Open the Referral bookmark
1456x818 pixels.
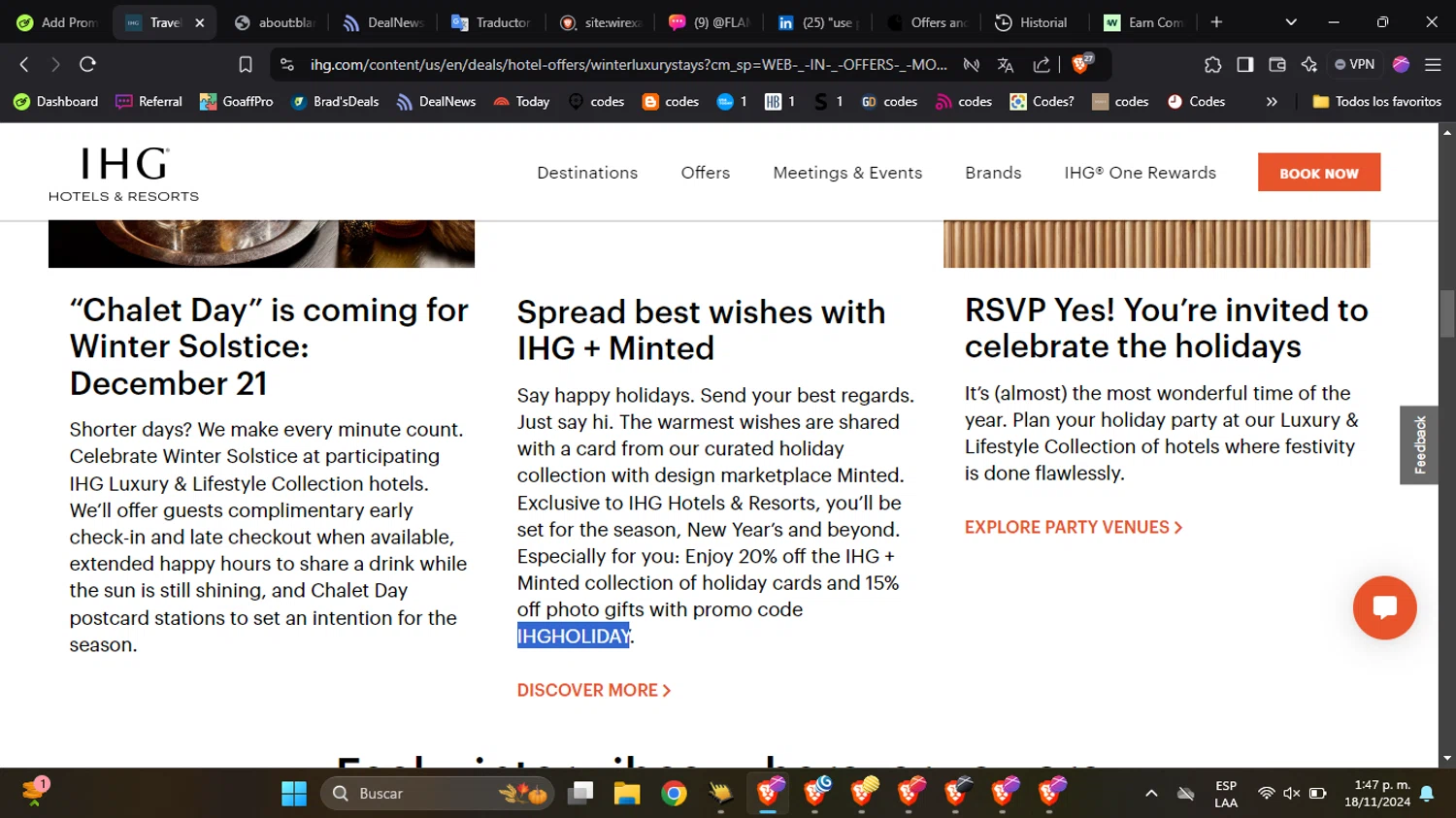[149, 101]
